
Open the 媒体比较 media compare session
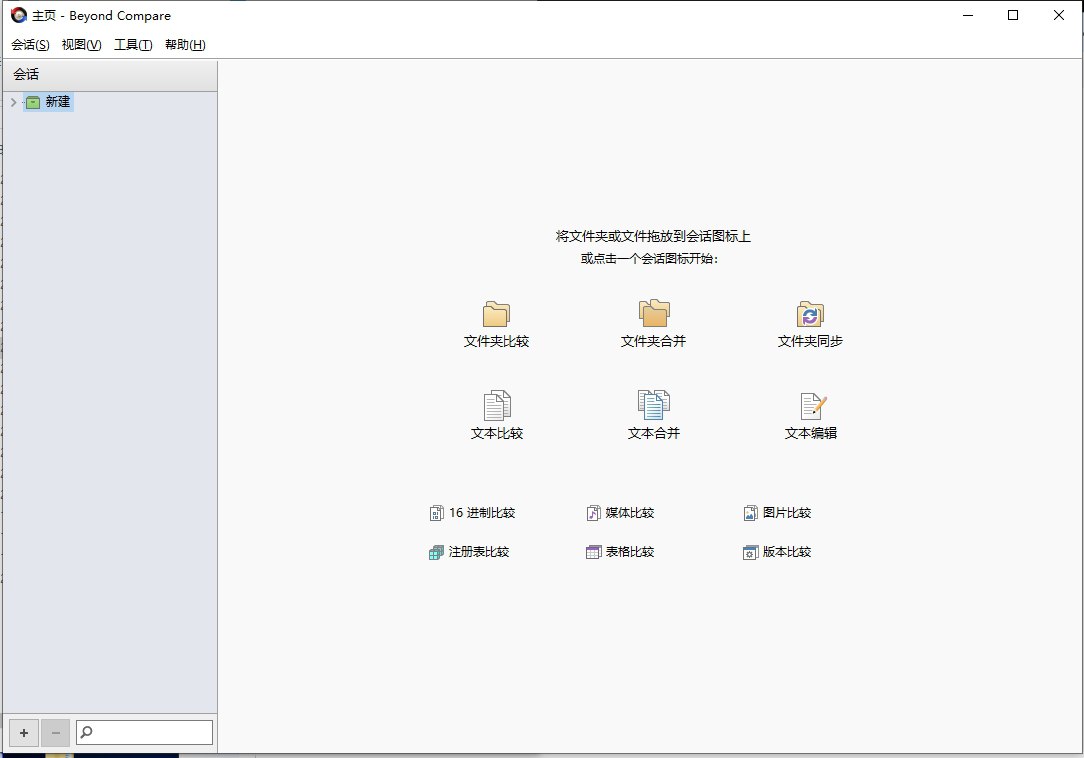coord(620,512)
